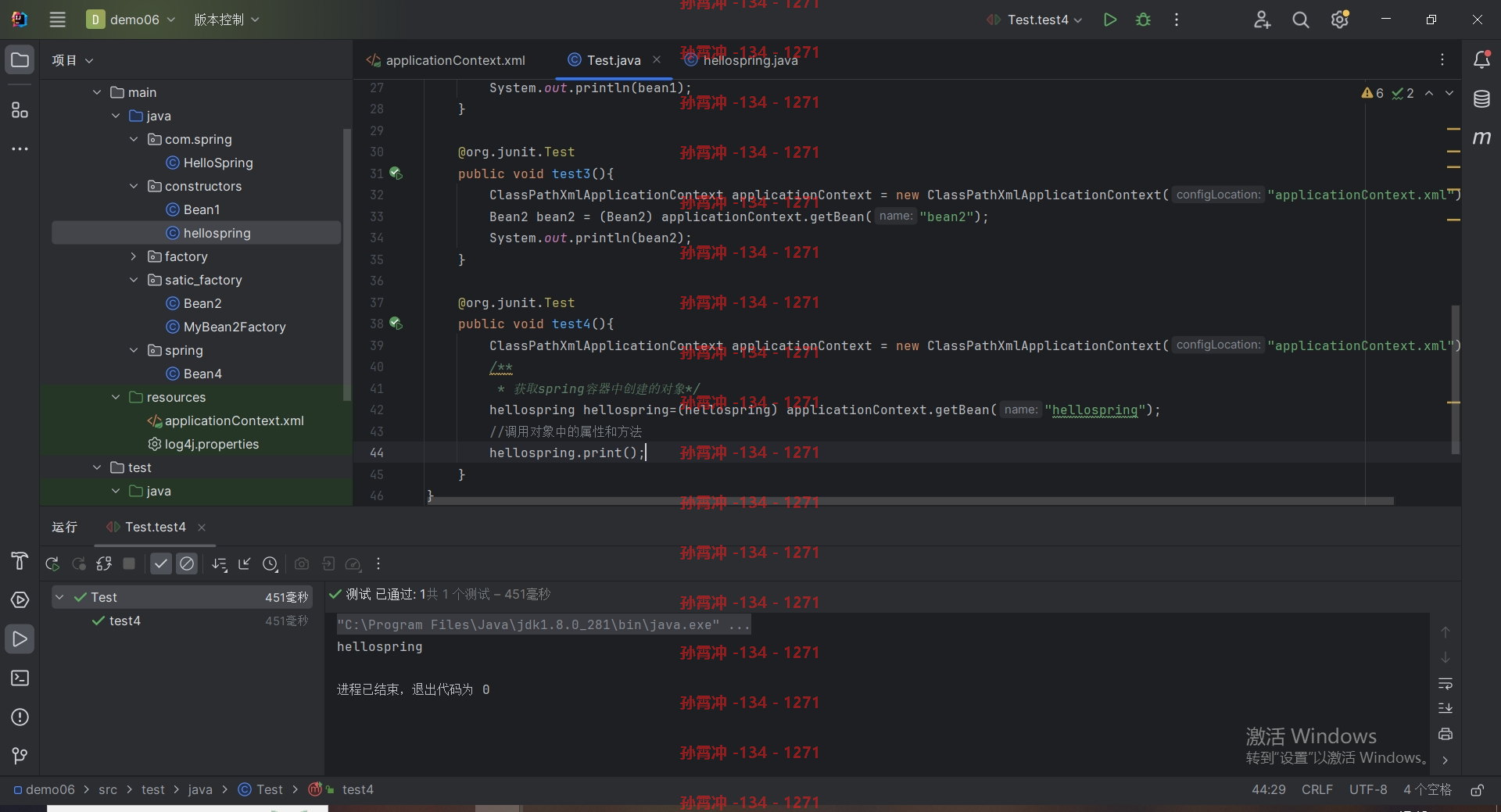The image size is (1501, 812).
Task: Collapse all test results
Action: point(245,563)
